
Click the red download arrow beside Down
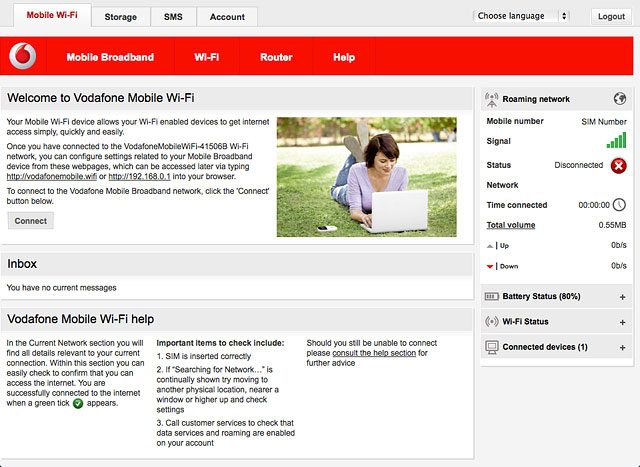click(490, 267)
